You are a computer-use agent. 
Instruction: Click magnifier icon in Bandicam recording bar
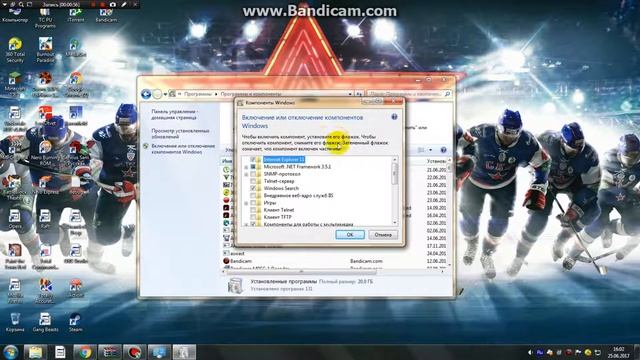[x=21, y=4]
